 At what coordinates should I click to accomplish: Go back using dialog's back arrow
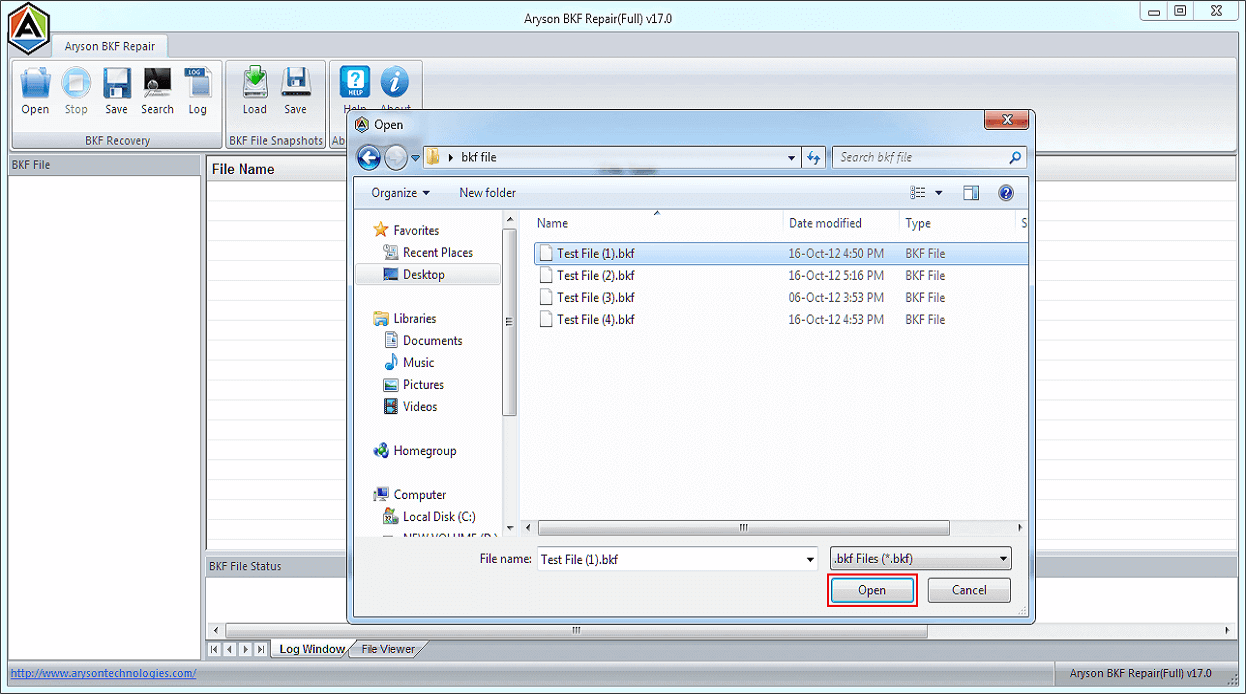pos(368,157)
